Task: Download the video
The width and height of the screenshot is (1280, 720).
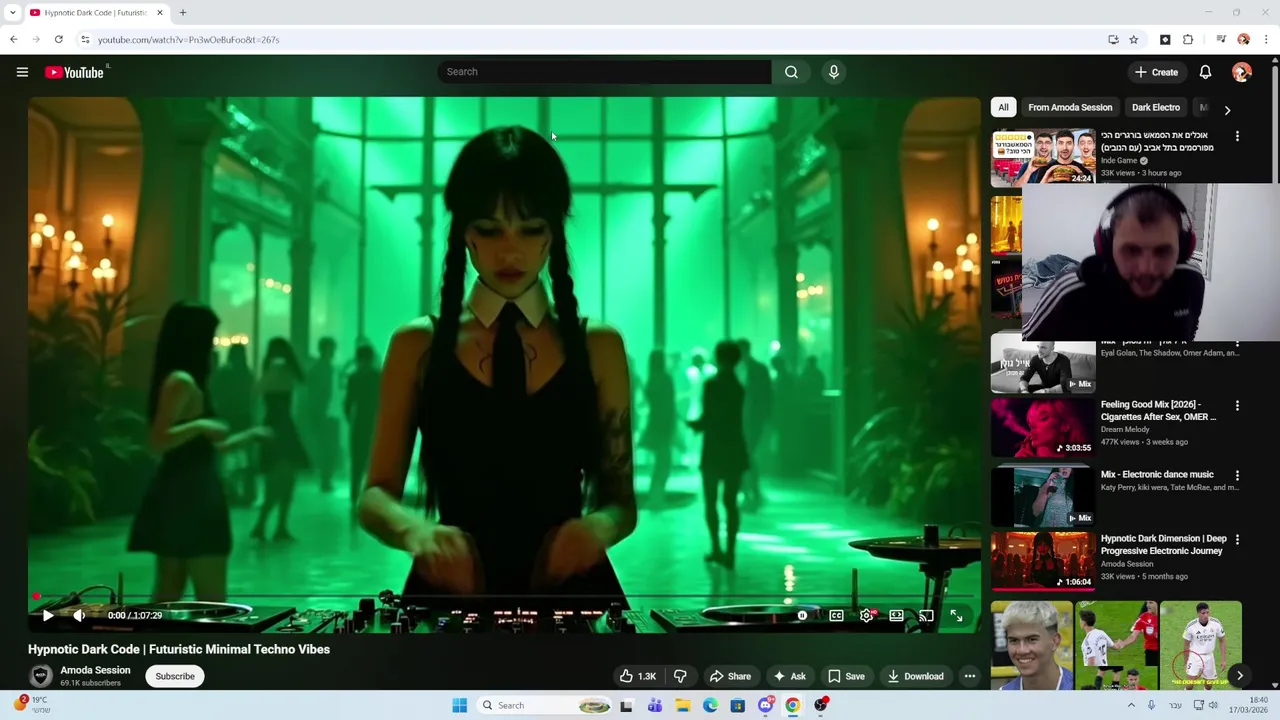Action: [x=915, y=676]
